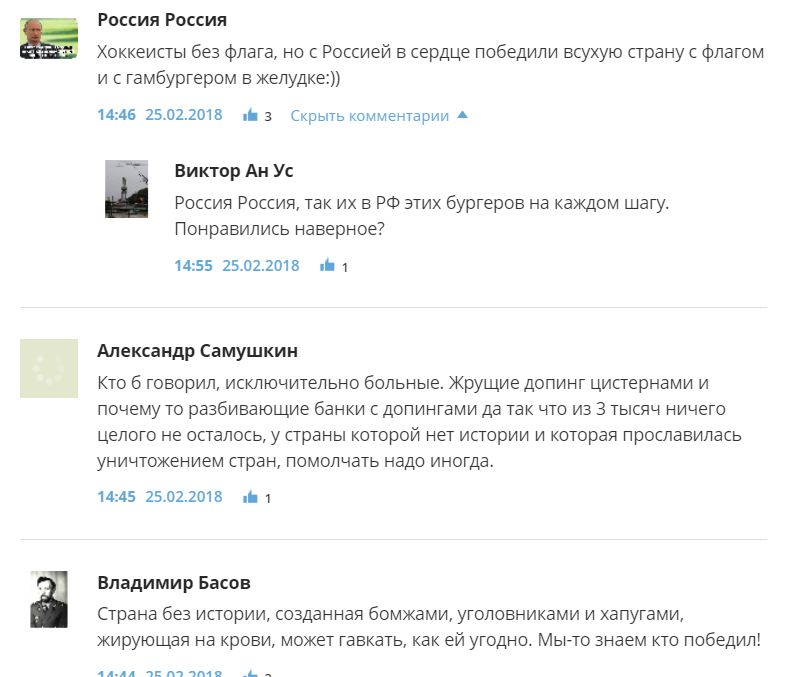Click the up arrow beside Скрыть комментарии

(x=462, y=115)
